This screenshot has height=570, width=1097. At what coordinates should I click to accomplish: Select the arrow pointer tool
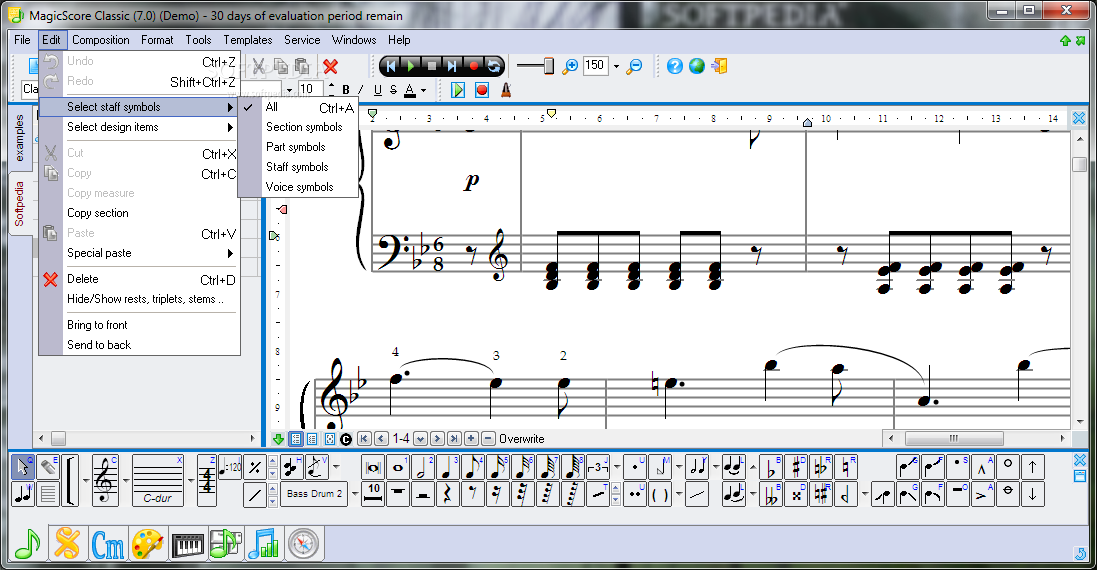coord(23,466)
